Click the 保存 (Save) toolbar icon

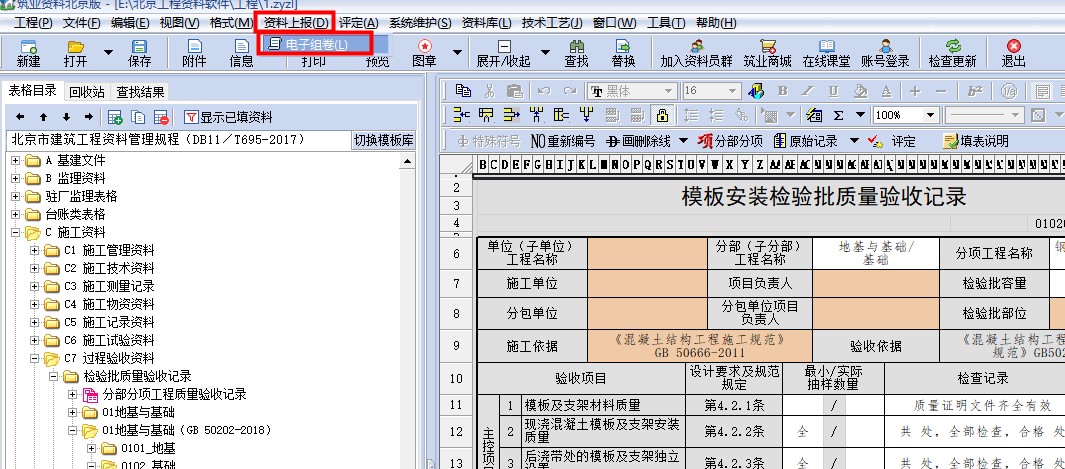tap(139, 52)
